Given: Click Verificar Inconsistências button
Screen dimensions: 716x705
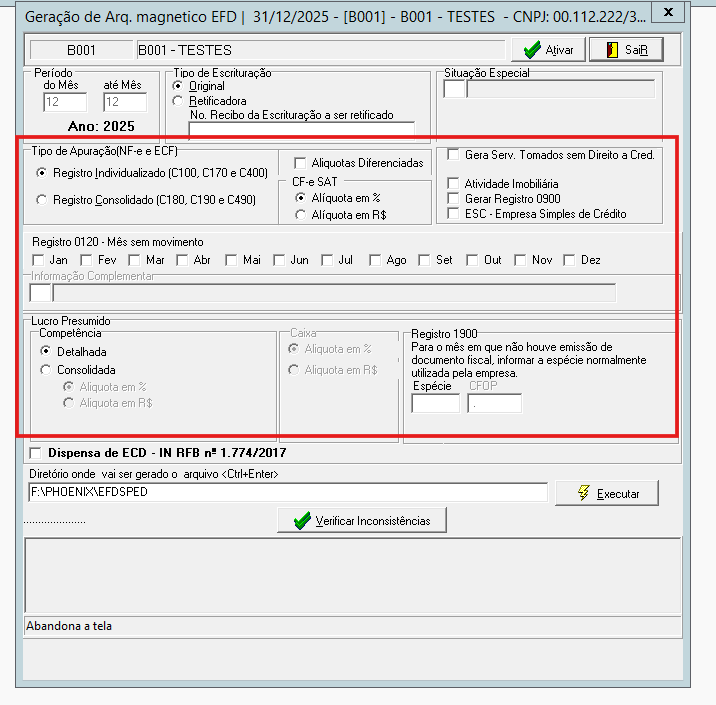Looking at the screenshot, I should tap(362, 520).
